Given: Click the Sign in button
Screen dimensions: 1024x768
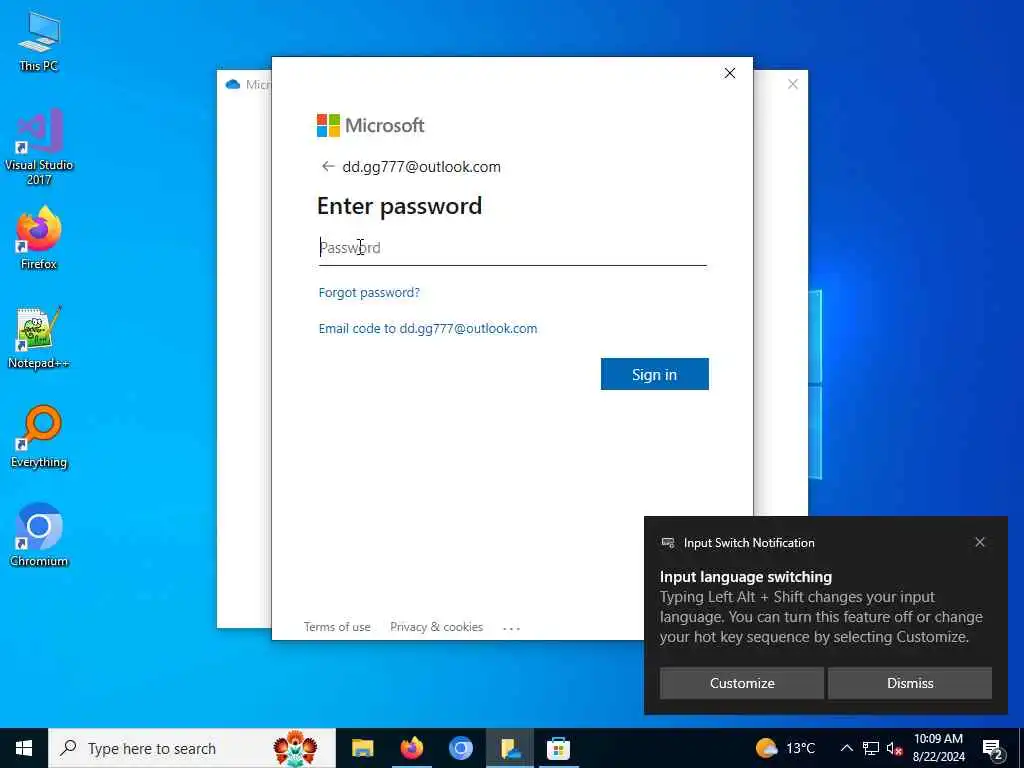Looking at the screenshot, I should (x=654, y=374).
